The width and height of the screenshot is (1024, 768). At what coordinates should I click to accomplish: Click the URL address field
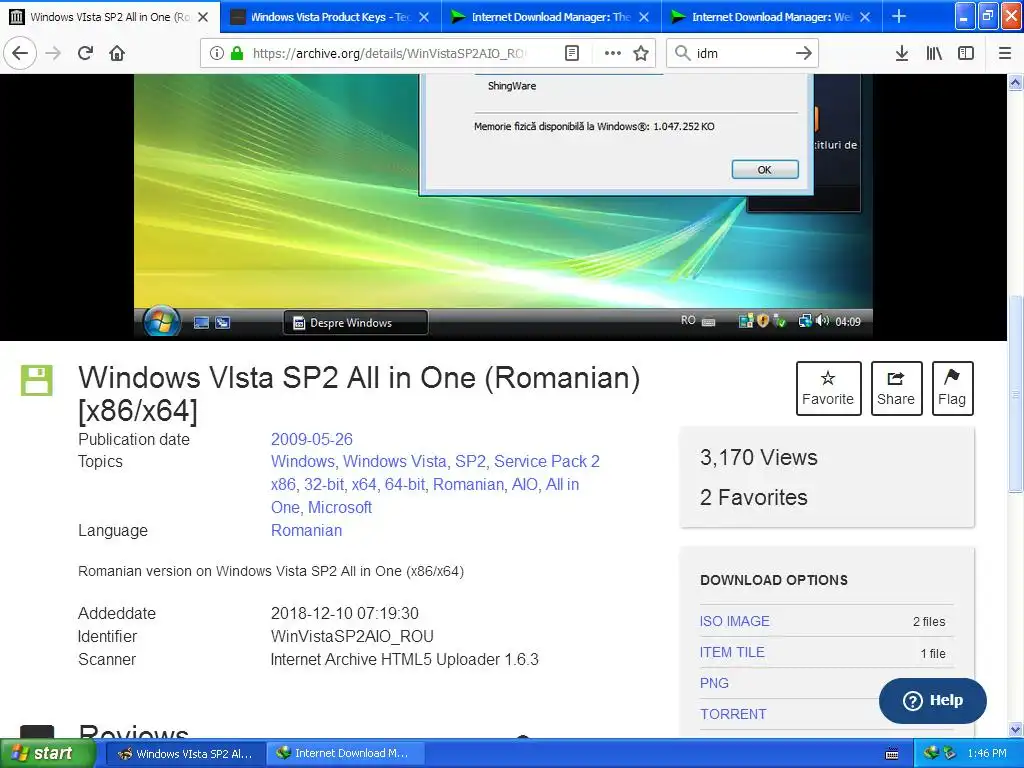pyautogui.click(x=389, y=53)
